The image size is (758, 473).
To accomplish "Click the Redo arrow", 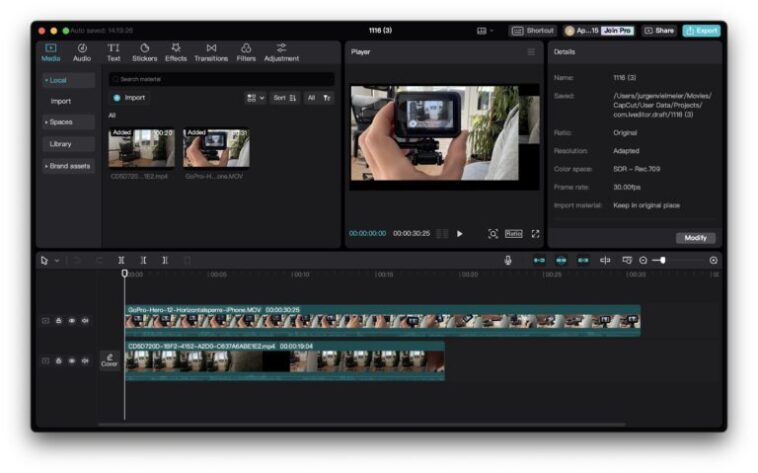I will point(99,260).
